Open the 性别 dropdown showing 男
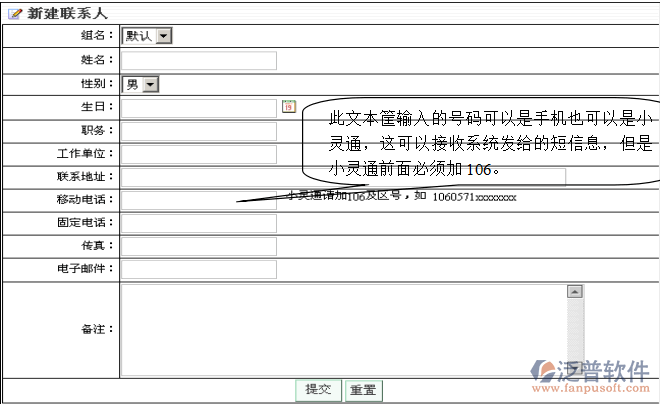The width and height of the screenshot is (660, 404). click(x=150, y=85)
